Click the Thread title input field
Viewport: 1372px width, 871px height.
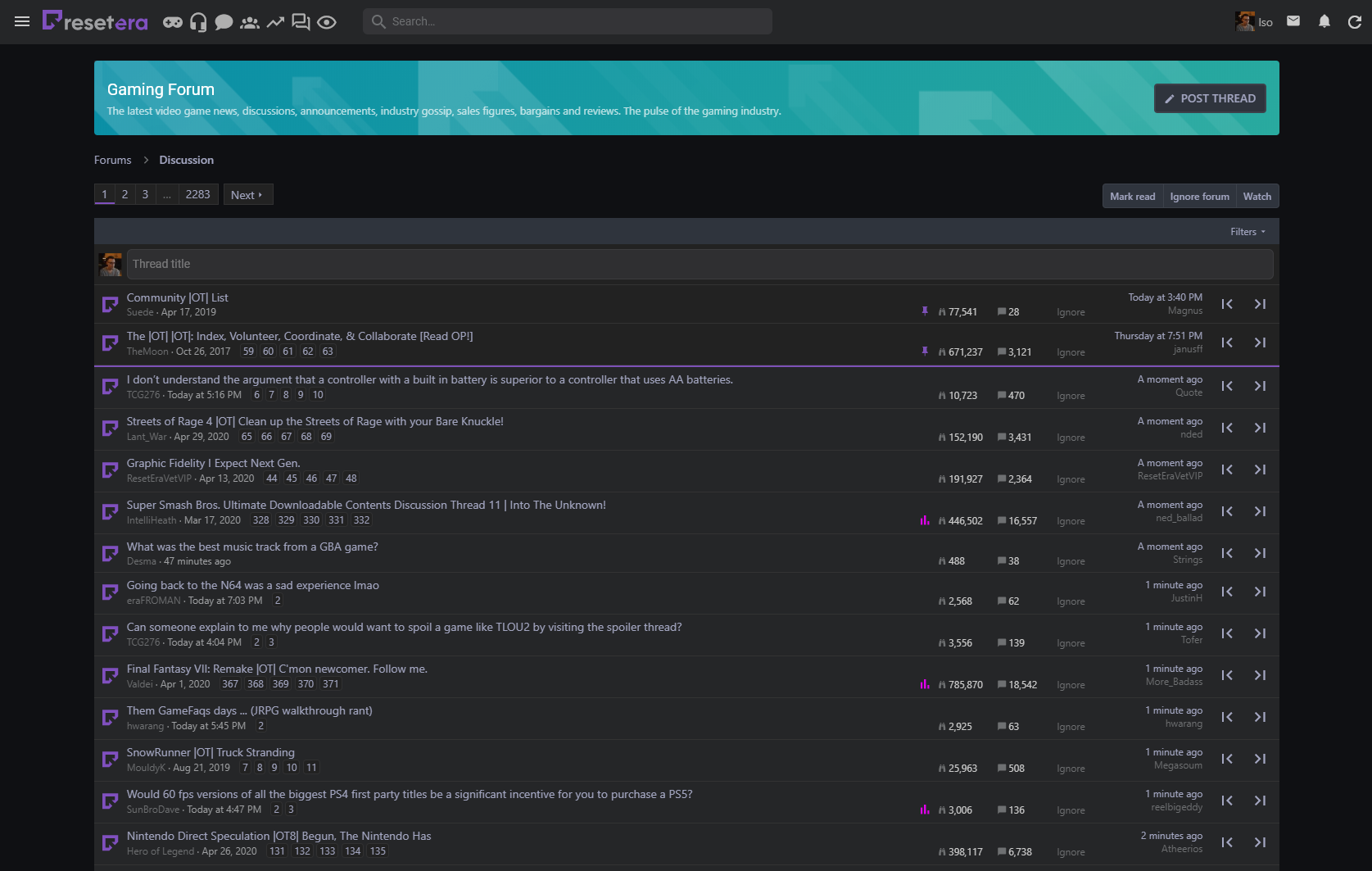coord(700,264)
